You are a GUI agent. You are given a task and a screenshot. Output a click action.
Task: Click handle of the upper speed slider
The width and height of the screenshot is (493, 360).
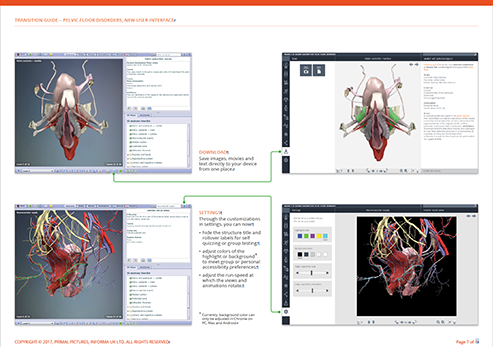[312, 273]
